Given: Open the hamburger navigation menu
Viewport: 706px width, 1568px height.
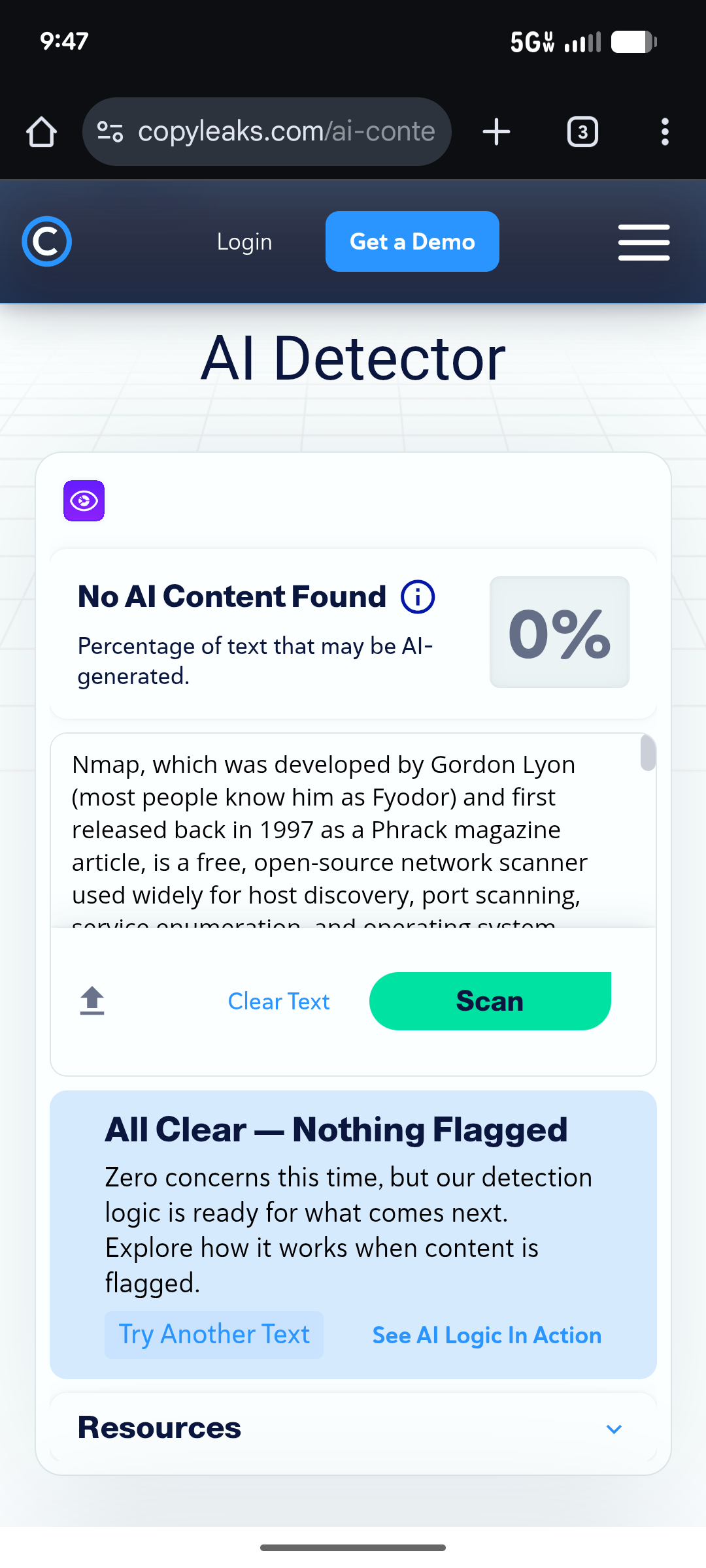Looking at the screenshot, I should coord(644,242).
